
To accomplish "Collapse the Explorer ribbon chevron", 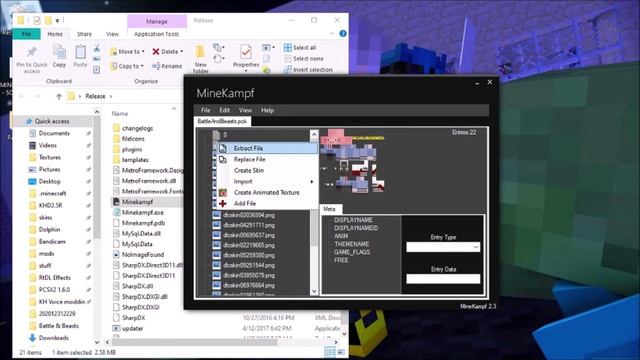I will tap(332, 34).
